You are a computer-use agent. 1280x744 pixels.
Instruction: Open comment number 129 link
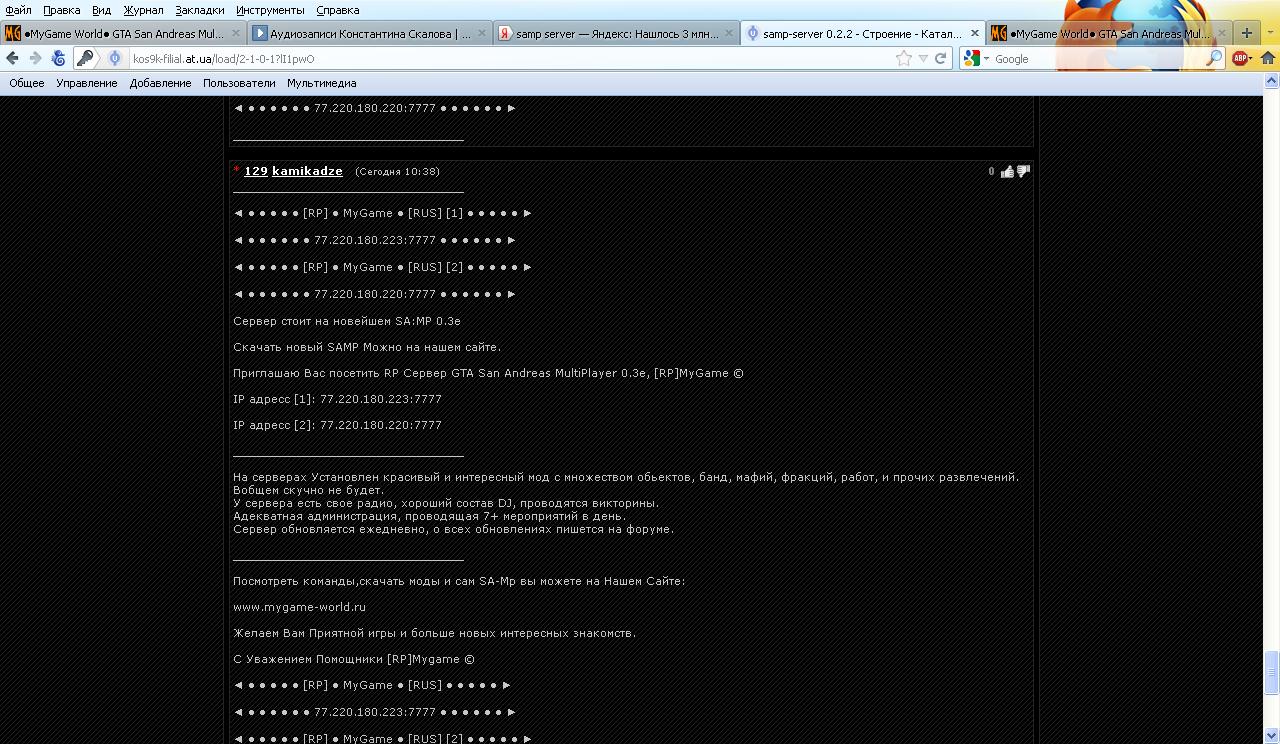point(256,171)
